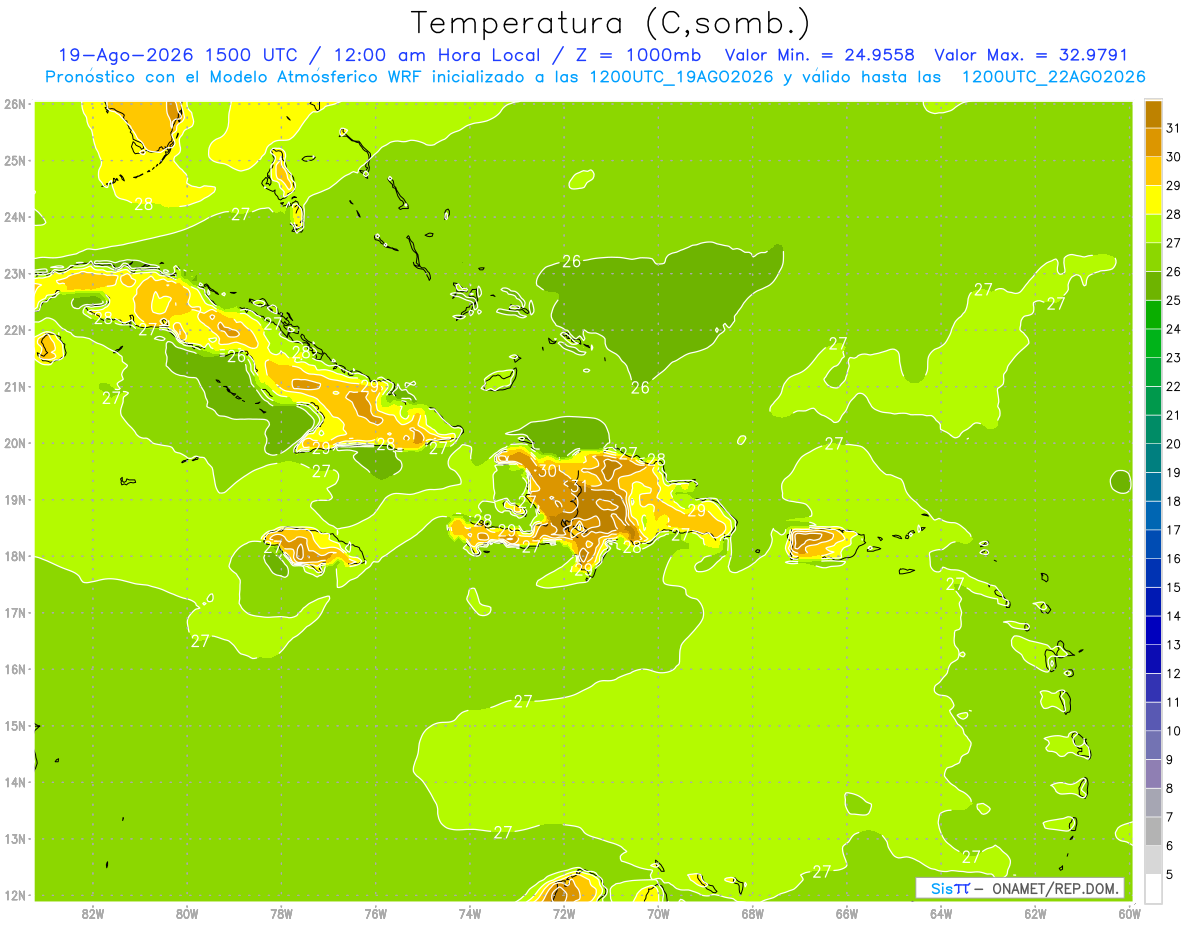Select longitude axis label 72W
1200x927 pixels.
click(564, 913)
